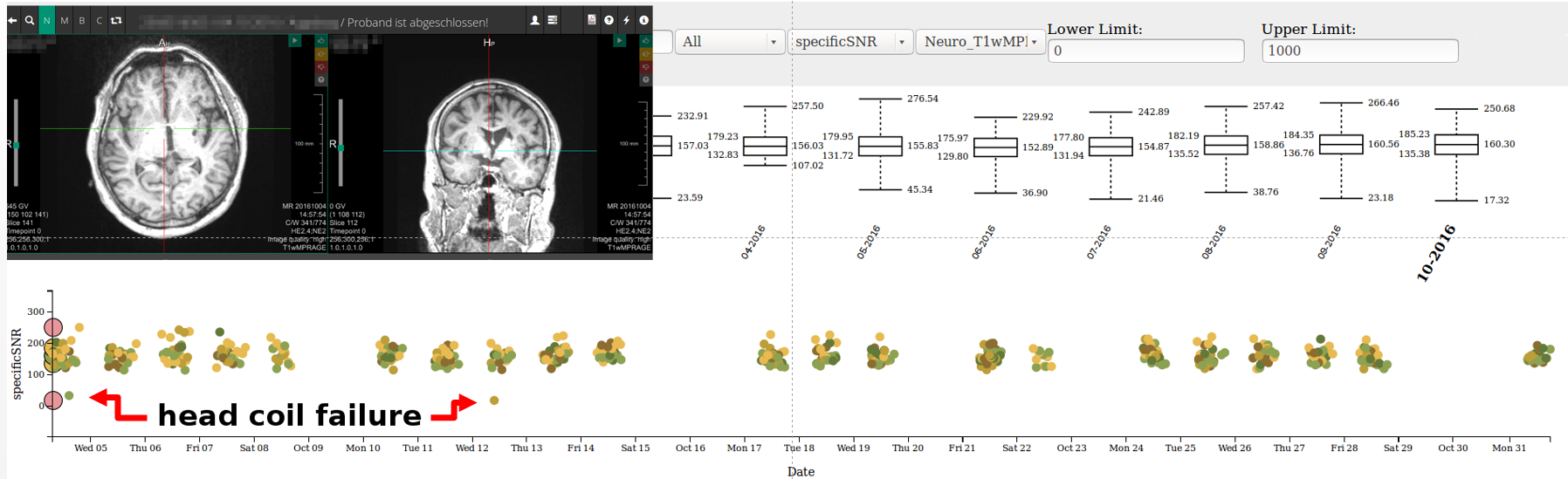1568x479 pixels.
Task: Click the back arrow in the viewer toolbar
Action: pos(12,20)
